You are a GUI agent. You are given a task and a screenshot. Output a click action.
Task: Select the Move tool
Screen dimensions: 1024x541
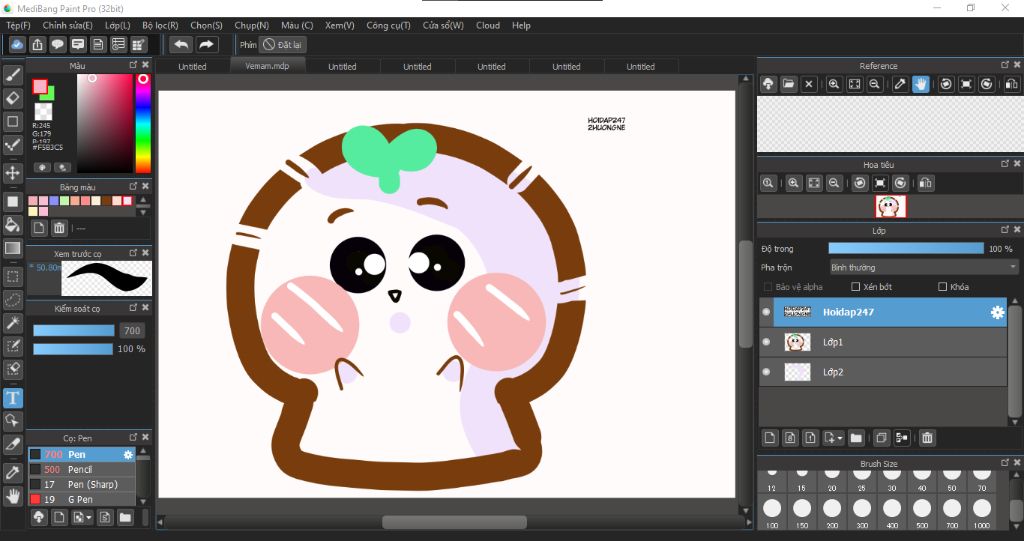pos(12,173)
